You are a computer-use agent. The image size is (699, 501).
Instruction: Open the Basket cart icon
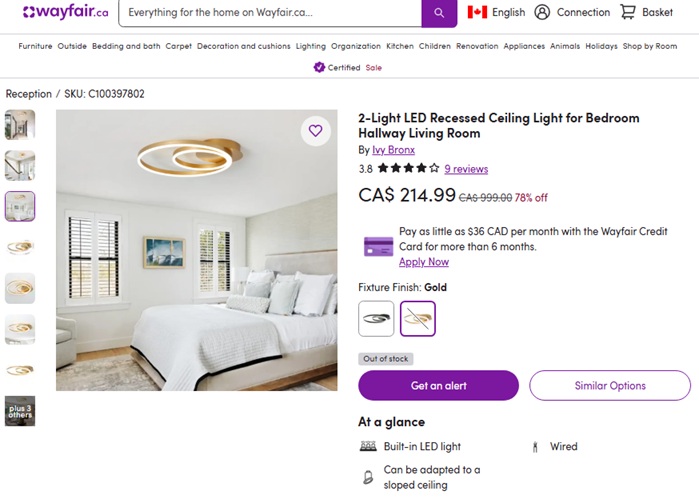[628, 12]
